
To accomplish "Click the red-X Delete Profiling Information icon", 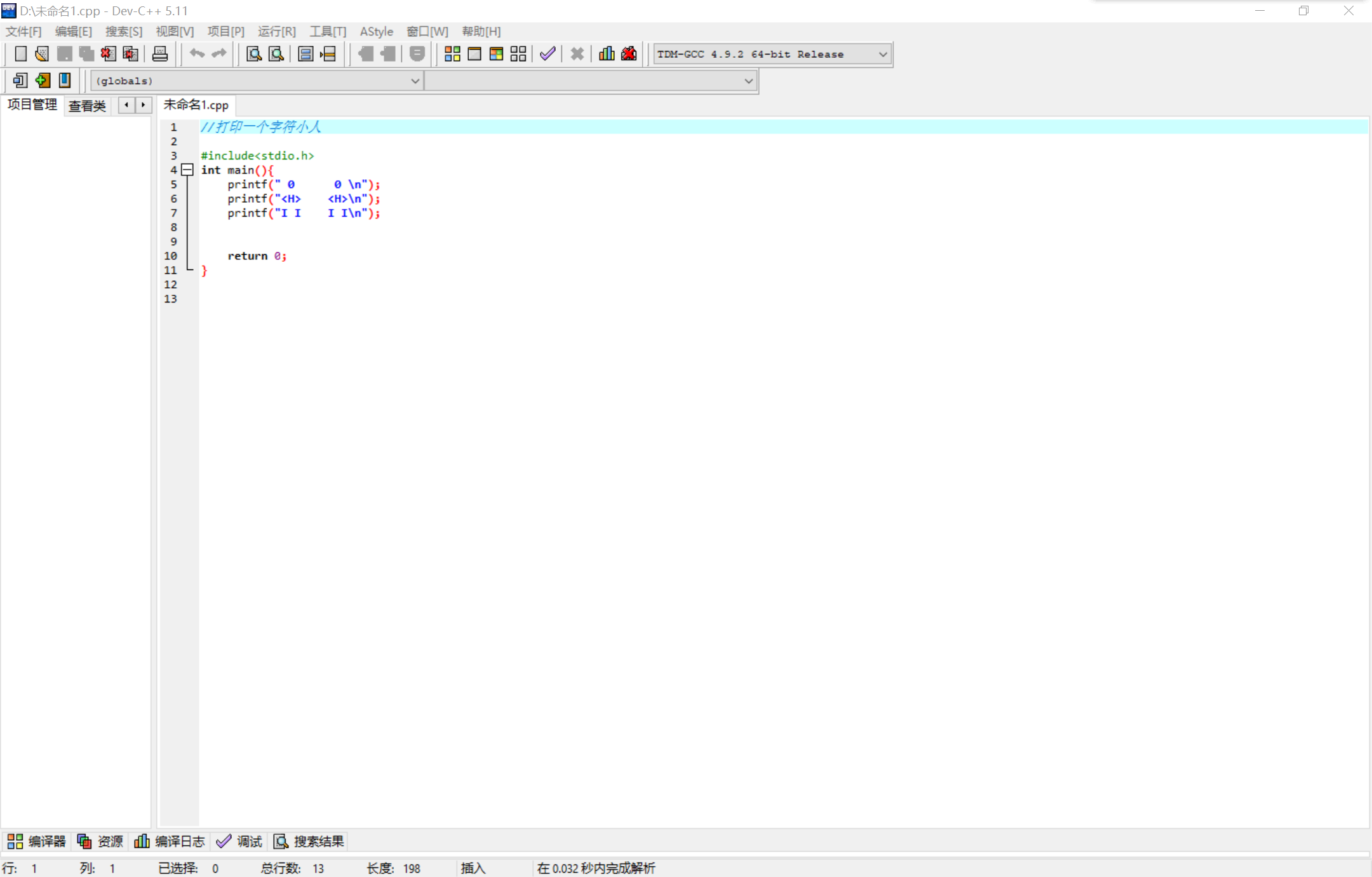I will pyautogui.click(x=629, y=54).
